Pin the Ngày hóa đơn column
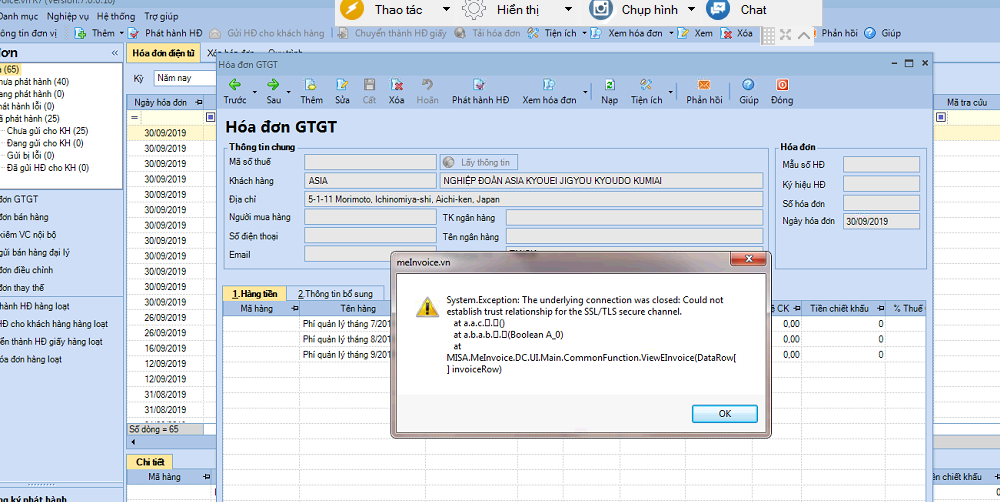Image resolution: width=1000 pixels, height=502 pixels. point(198,102)
